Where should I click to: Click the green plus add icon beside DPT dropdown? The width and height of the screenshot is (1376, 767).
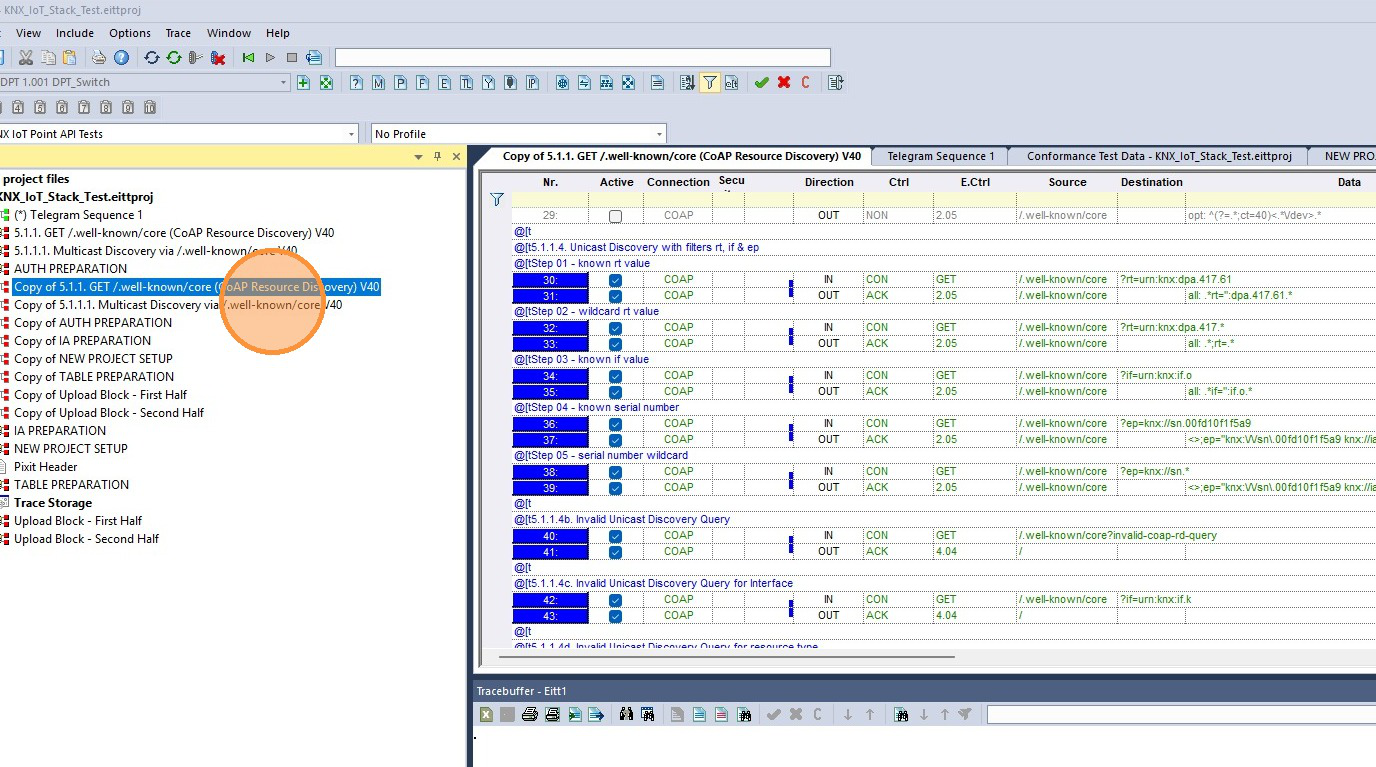[304, 83]
